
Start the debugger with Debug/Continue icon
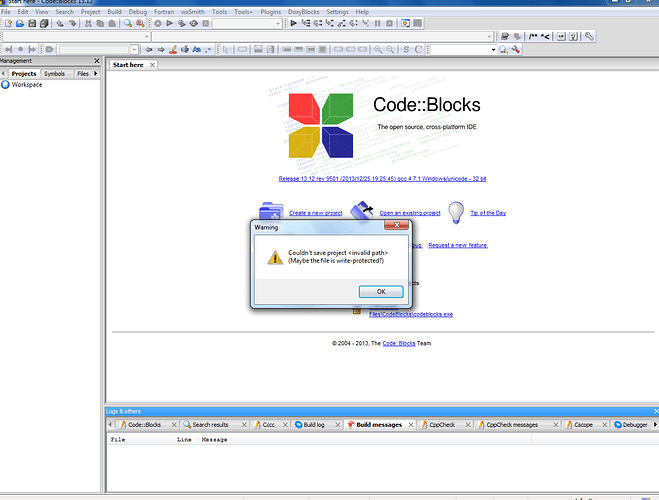(293, 24)
